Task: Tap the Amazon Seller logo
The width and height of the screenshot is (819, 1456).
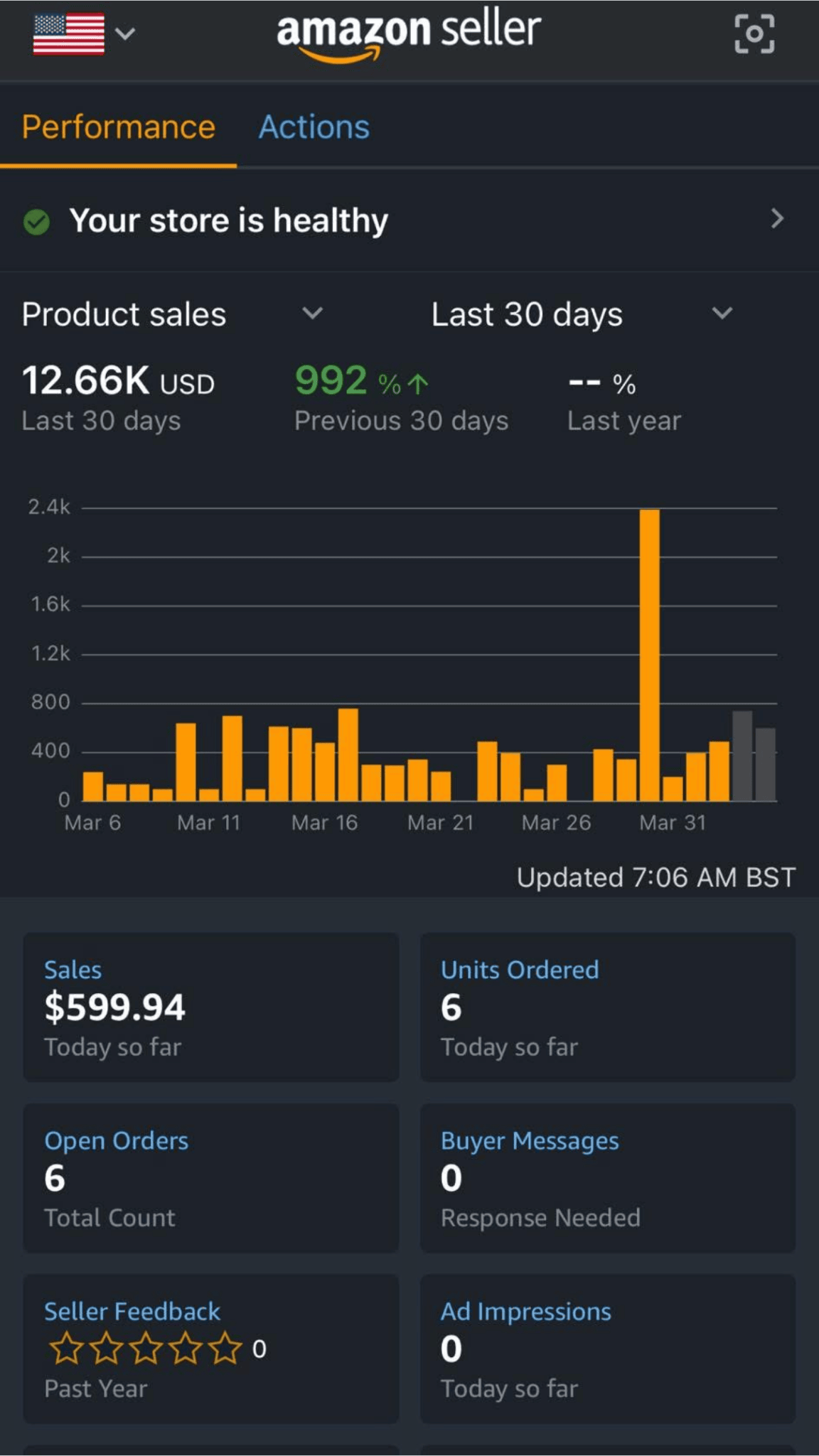Action: point(409,34)
